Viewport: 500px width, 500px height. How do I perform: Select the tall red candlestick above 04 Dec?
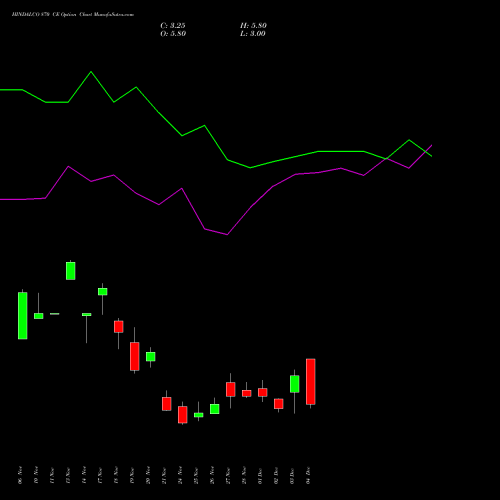click(x=311, y=382)
